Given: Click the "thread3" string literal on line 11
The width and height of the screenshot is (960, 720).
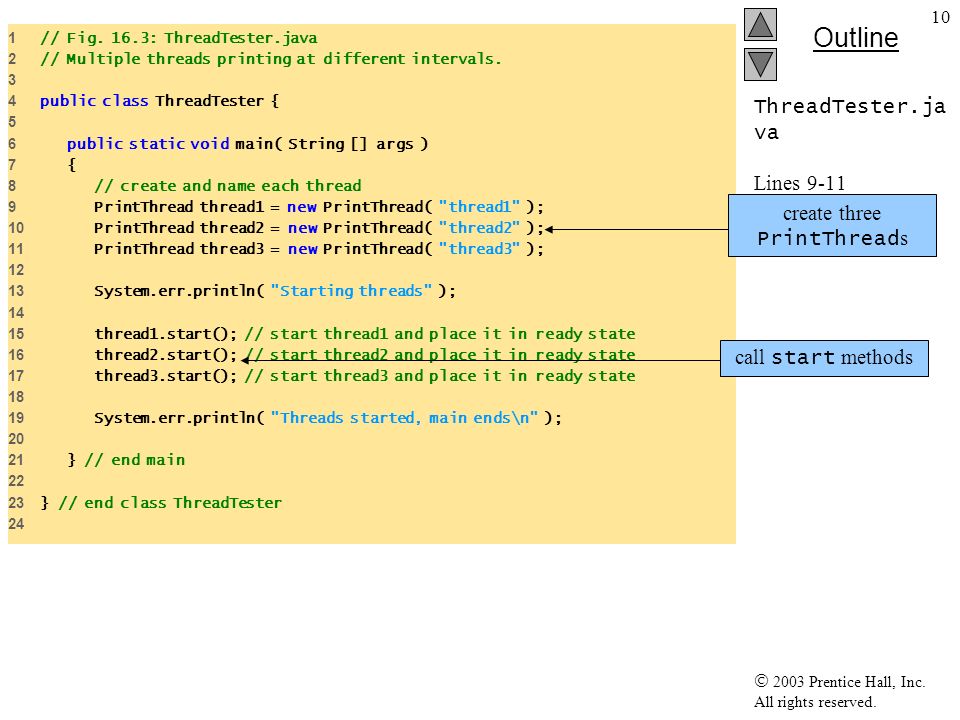Looking at the screenshot, I should tap(479, 249).
